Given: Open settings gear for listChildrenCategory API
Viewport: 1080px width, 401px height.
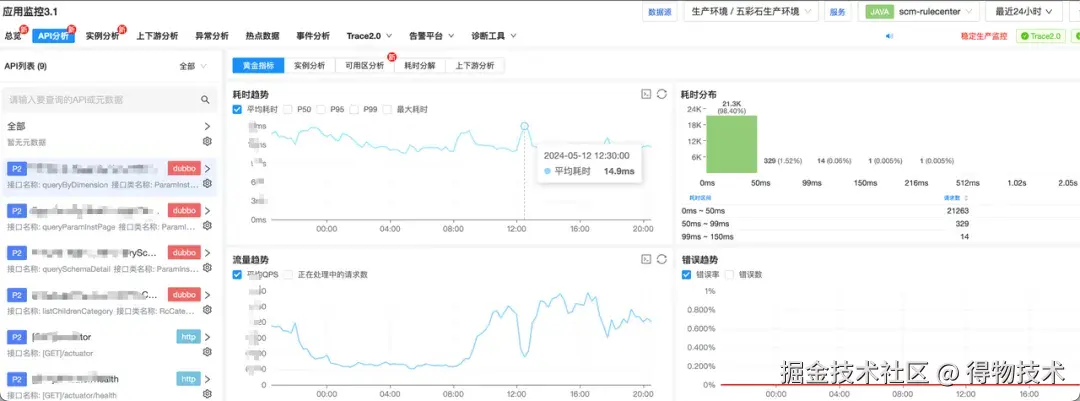Looking at the screenshot, I should coord(207,310).
